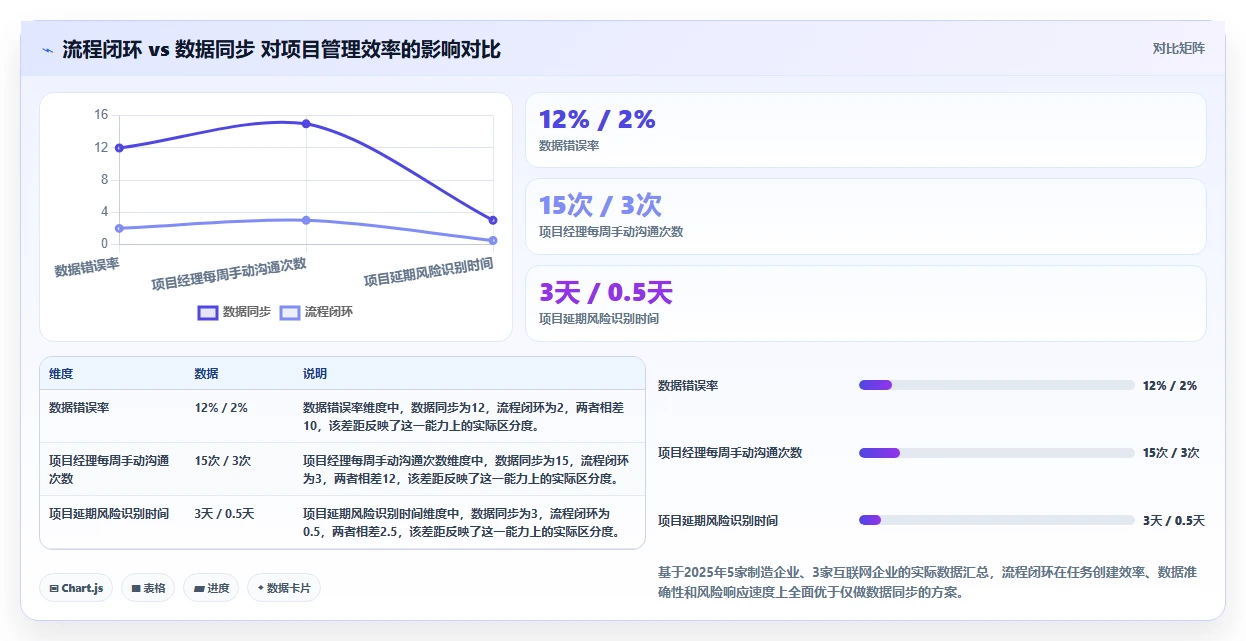Click the 数据错误率 progress bar
This screenshot has height=641, width=1246.
point(997,385)
